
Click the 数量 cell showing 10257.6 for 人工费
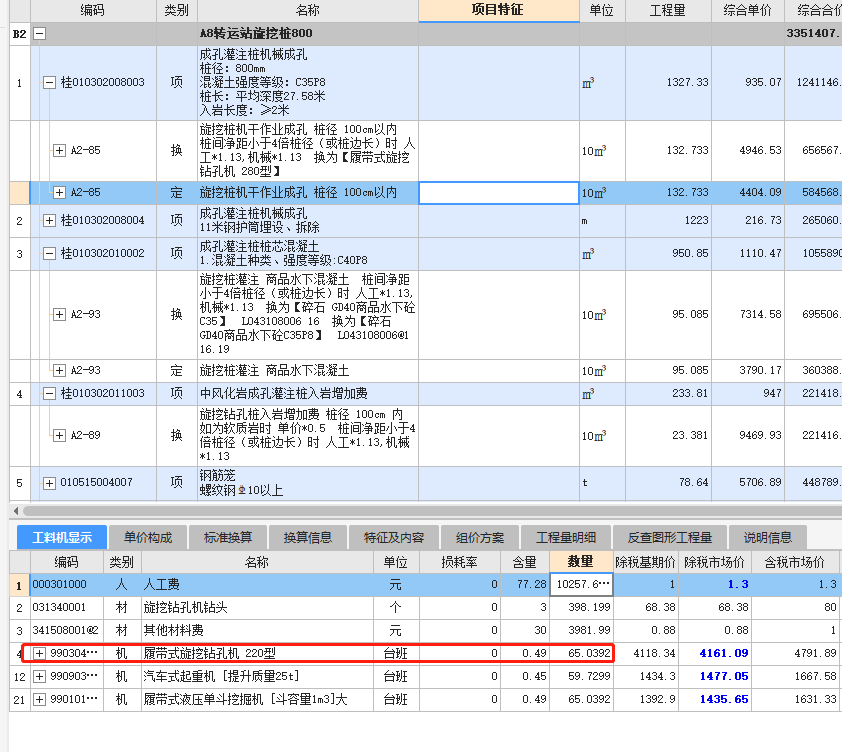coord(582,584)
